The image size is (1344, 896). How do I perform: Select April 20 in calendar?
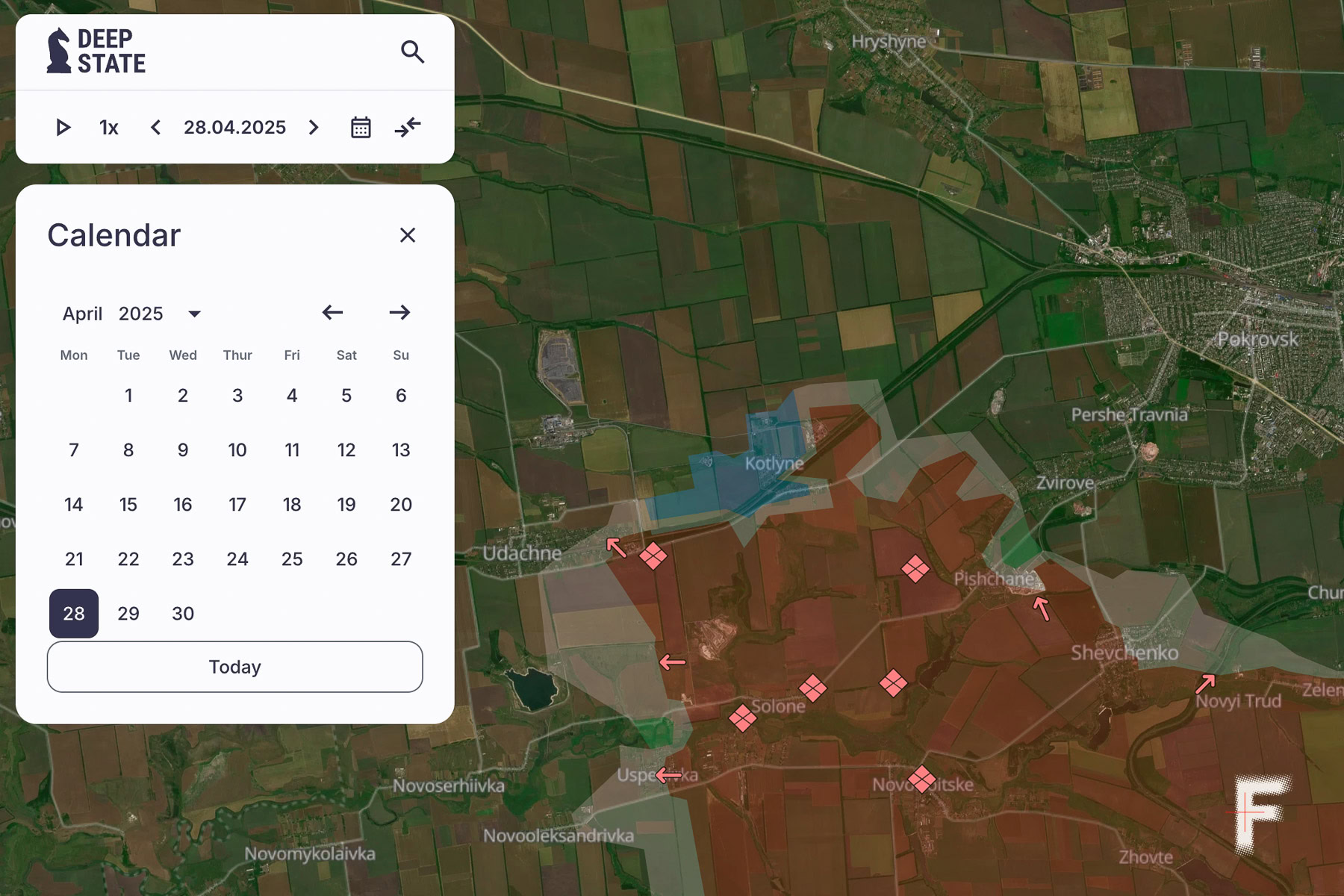[x=401, y=505]
